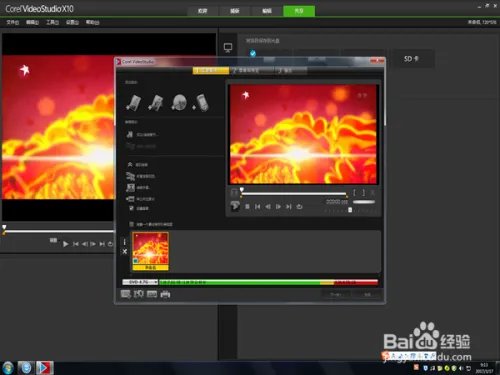Click the fourth bottom-left printer-like icon in dialog

tap(165, 294)
